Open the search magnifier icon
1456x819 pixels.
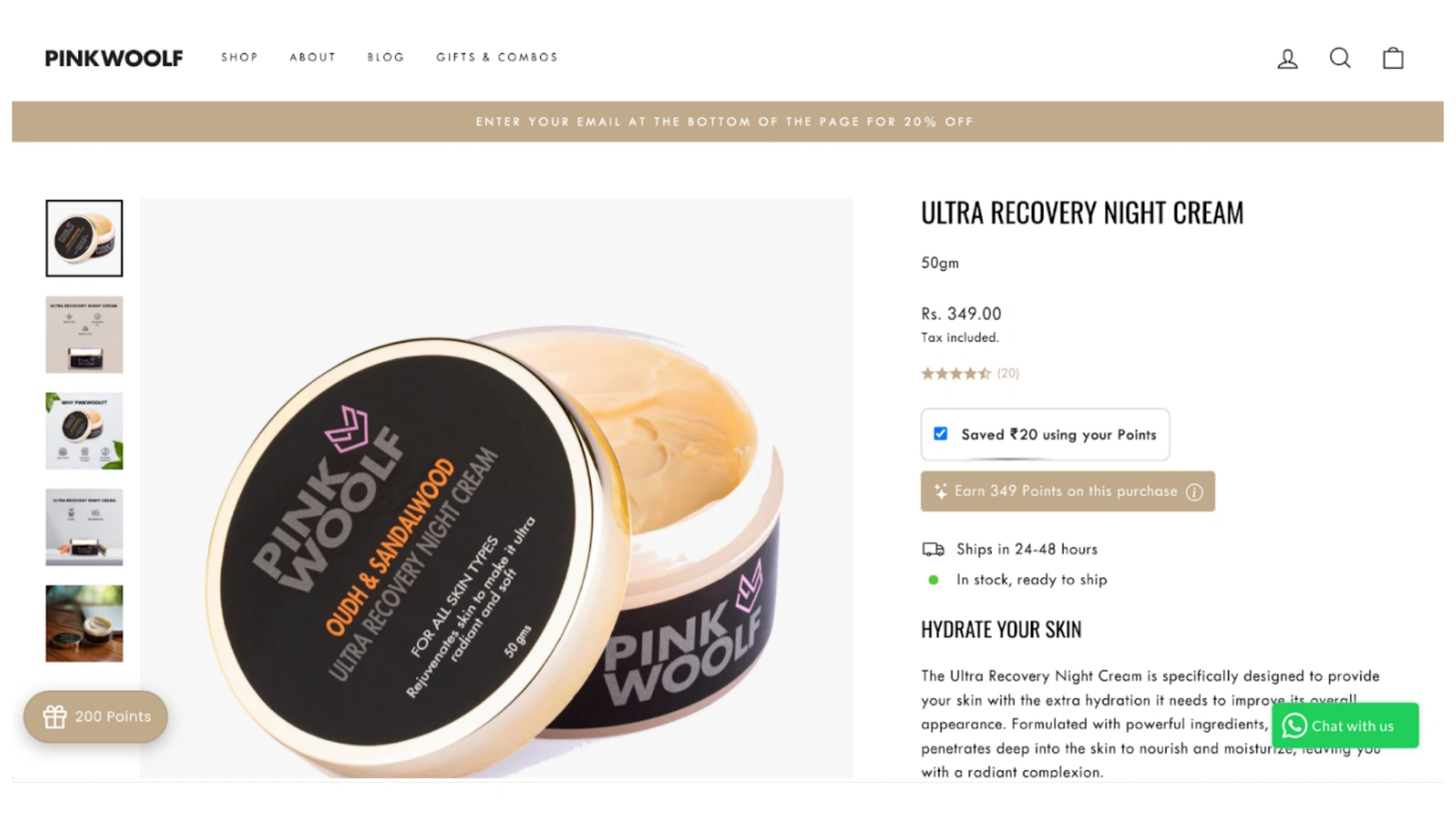[x=1340, y=58]
